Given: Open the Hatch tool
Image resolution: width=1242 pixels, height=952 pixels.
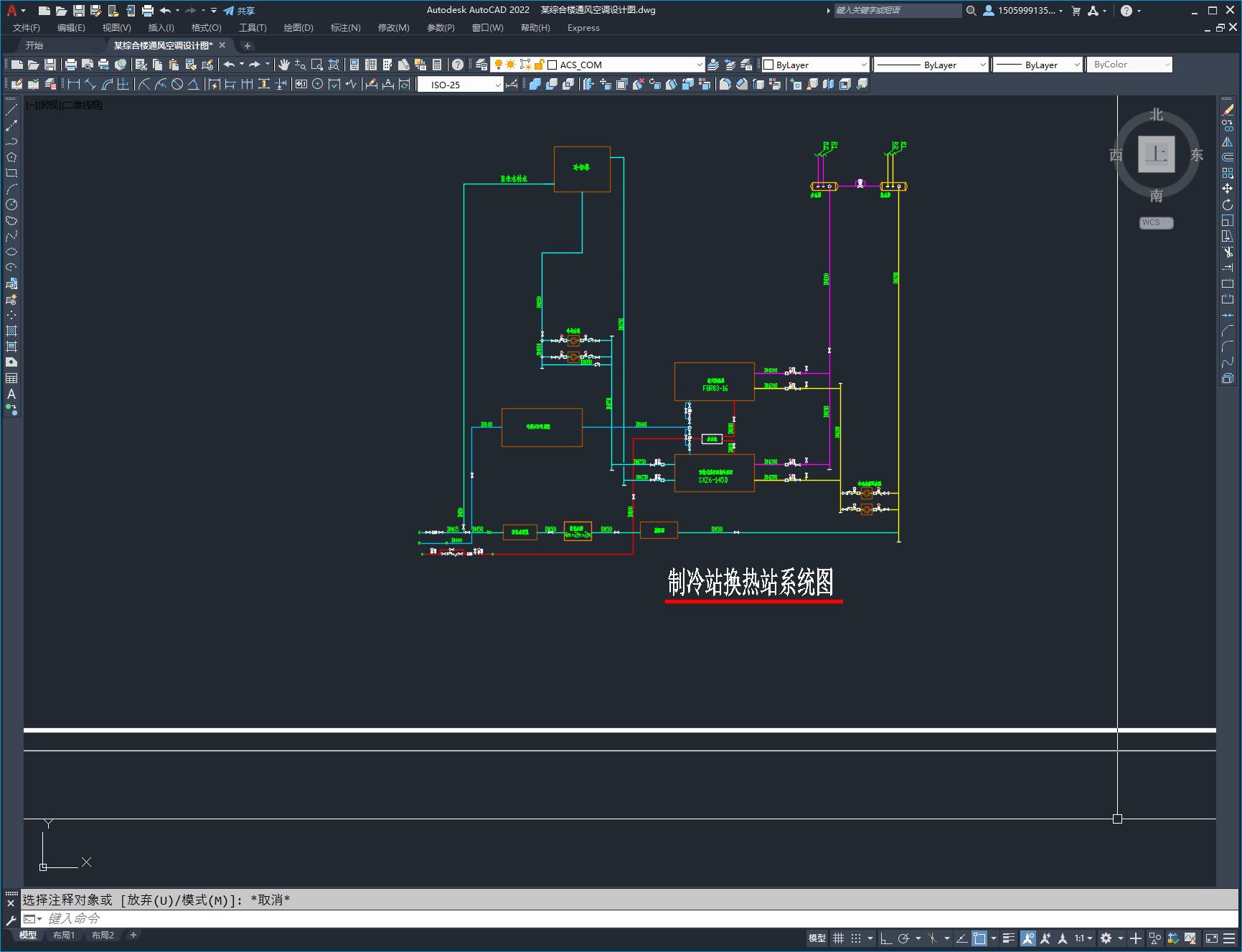Looking at the screenshot, I should (x=11, y=331).
